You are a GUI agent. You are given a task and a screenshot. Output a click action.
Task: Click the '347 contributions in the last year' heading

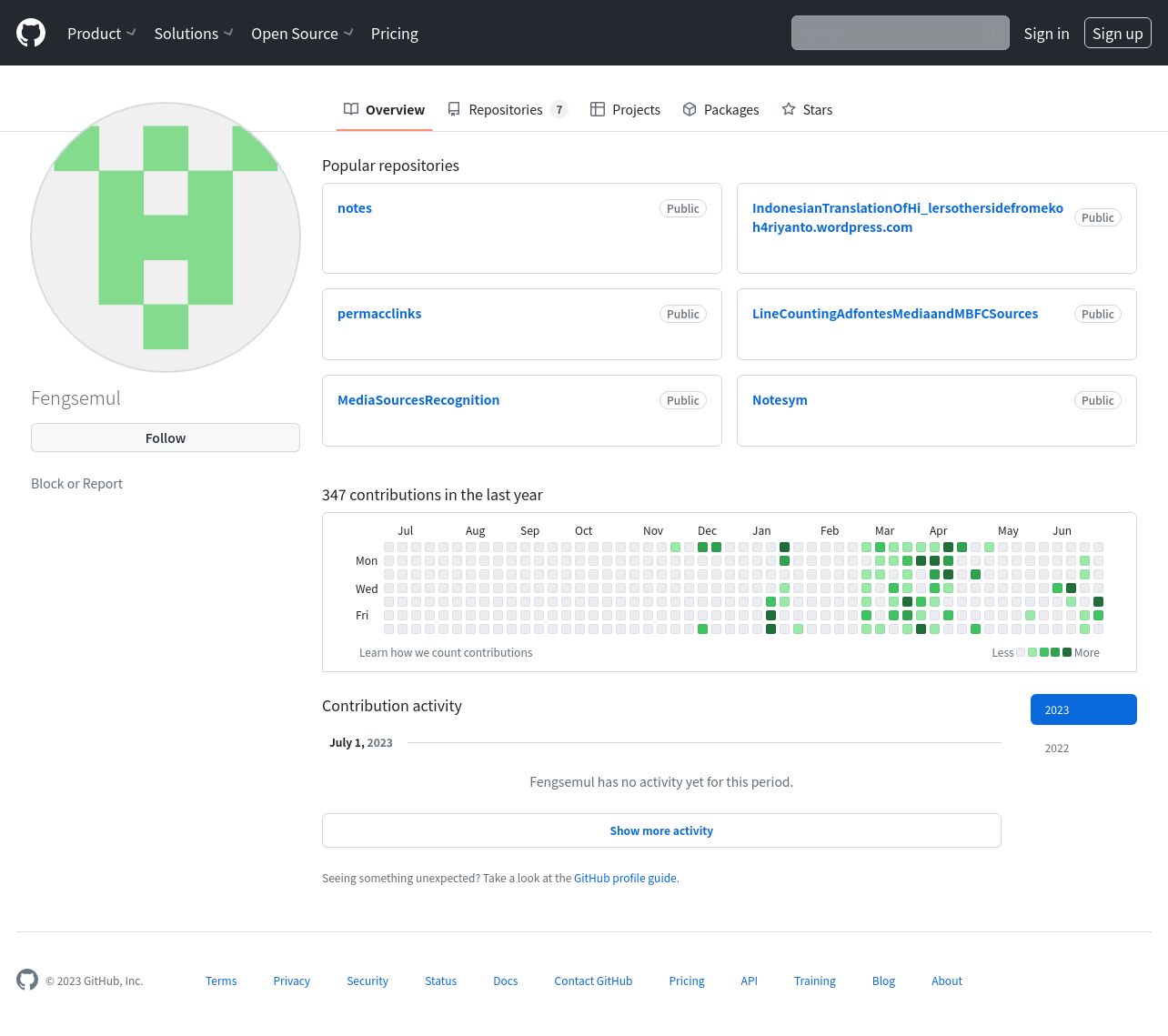tap(432, 495)
